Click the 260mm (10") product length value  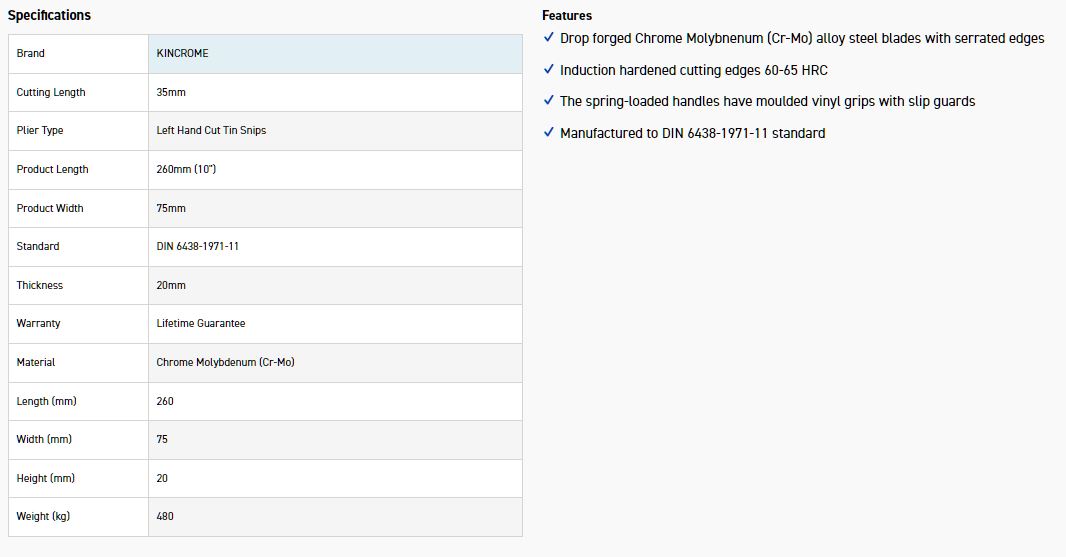click(186, 170)
